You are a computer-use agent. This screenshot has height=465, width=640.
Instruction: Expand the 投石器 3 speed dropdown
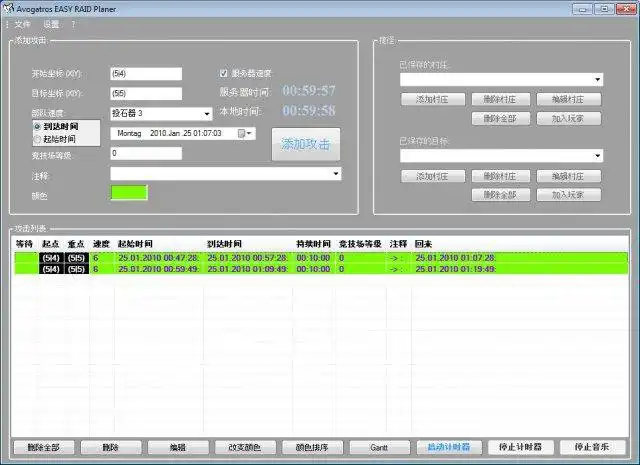tap(207, 114)
